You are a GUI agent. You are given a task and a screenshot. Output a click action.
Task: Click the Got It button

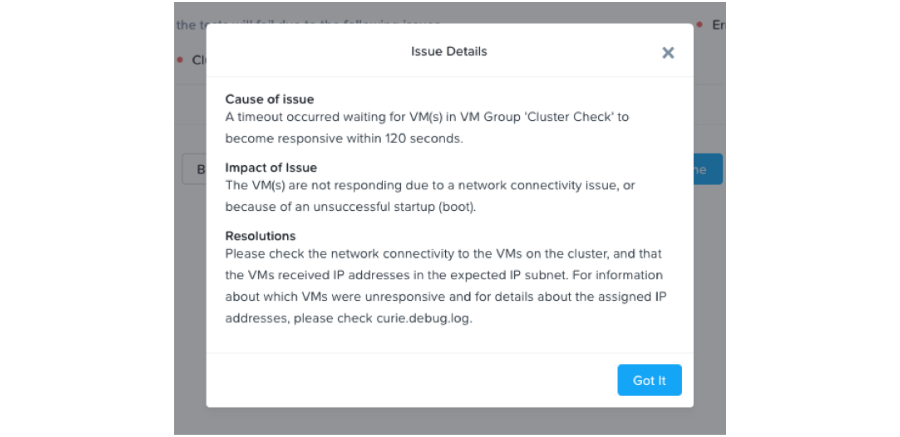pos(649,380)
